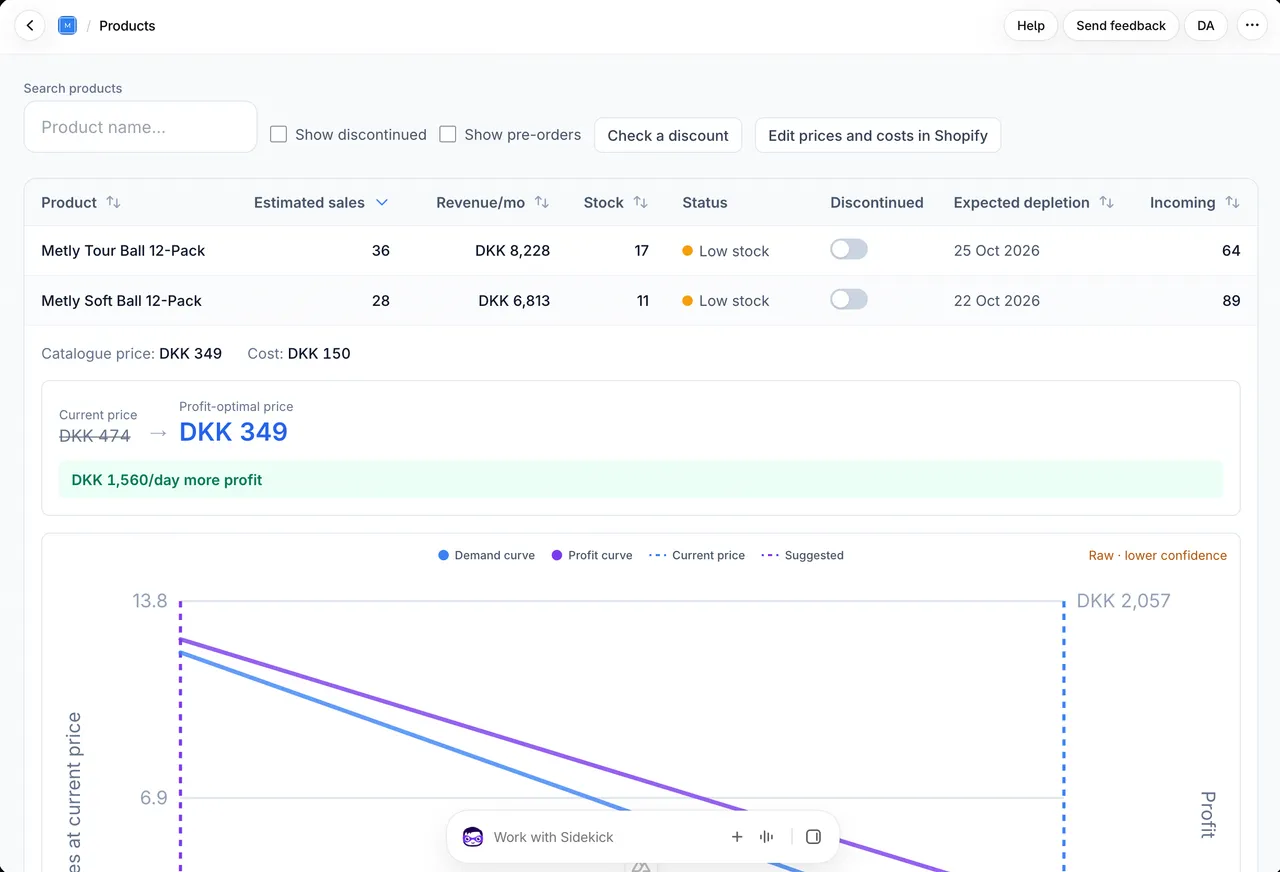Screen dimensions: 1280x872
Task: Select the Metly Tour Ball 12-Pack row
Action: (640, 251)
